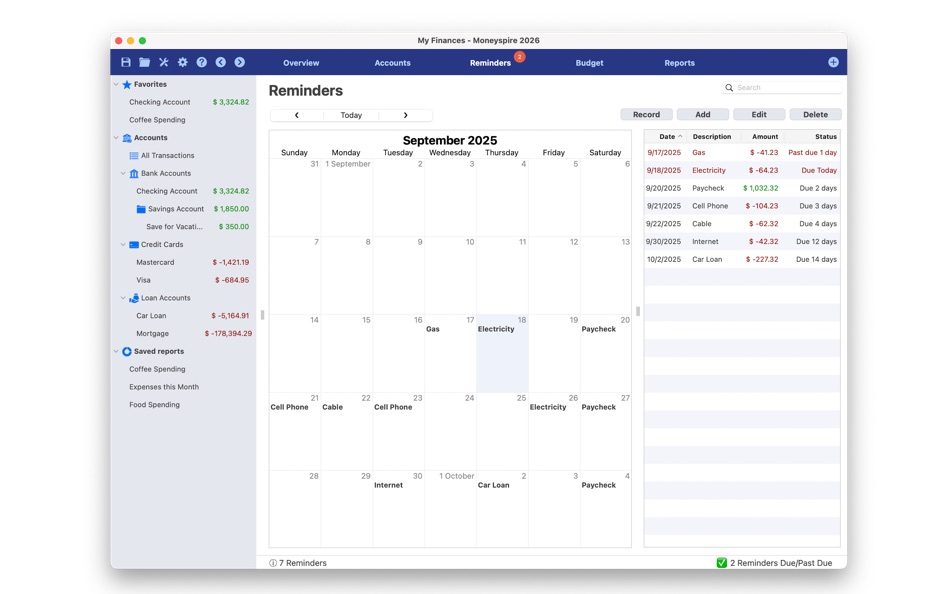Click the Saved reports circle icon

pyautogui.click(x=127, y=352)
